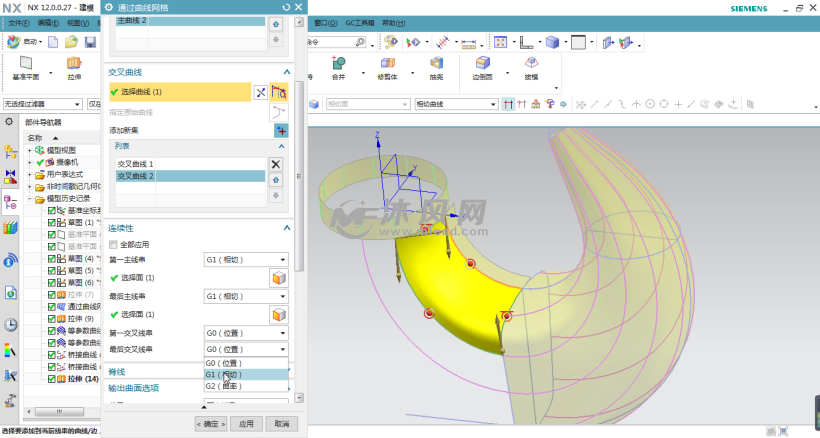
Task: Open the GC工具箱 menu
Action: pos(357,22)
